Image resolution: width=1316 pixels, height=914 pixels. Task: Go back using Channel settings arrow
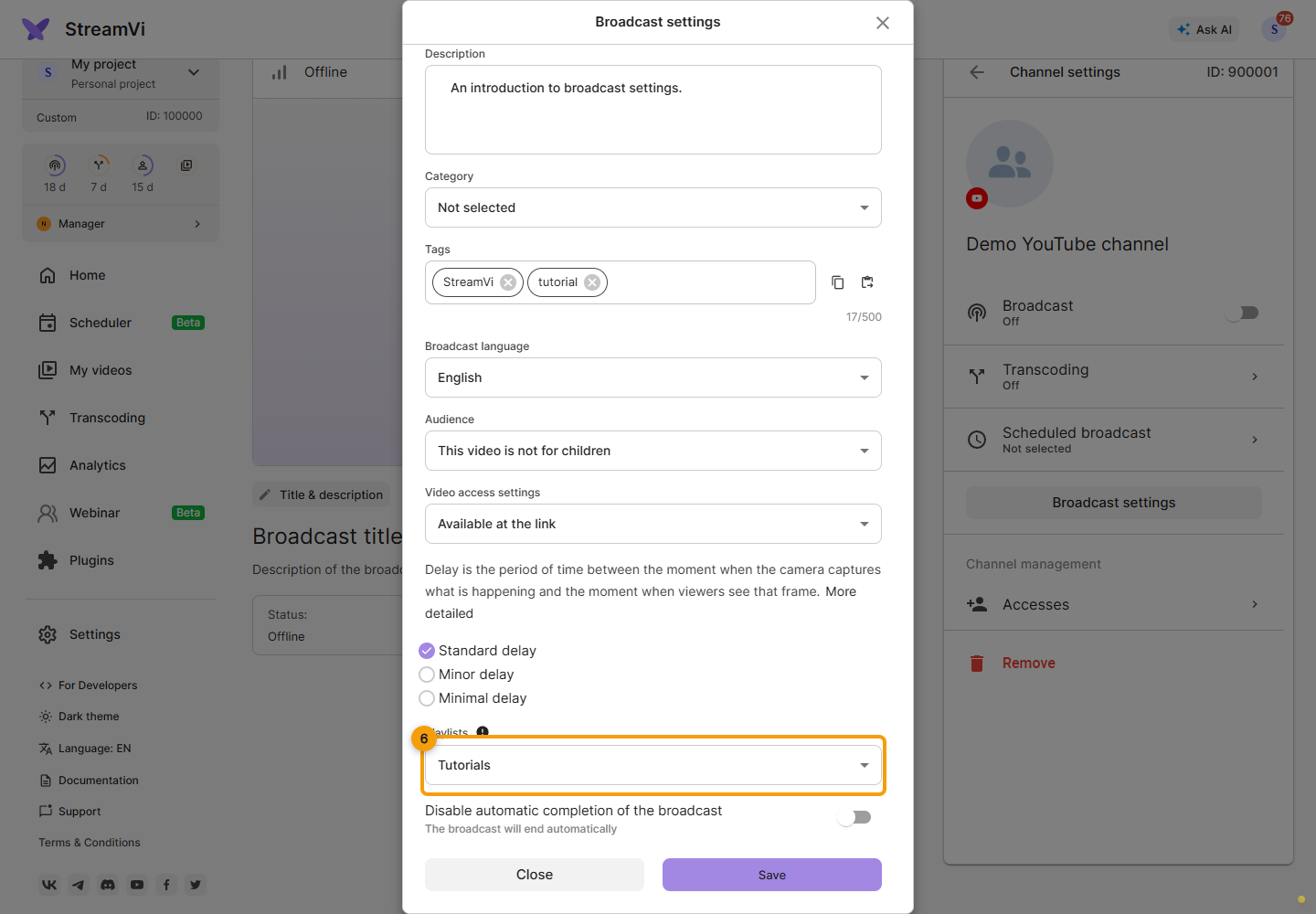tap(977, 72)
